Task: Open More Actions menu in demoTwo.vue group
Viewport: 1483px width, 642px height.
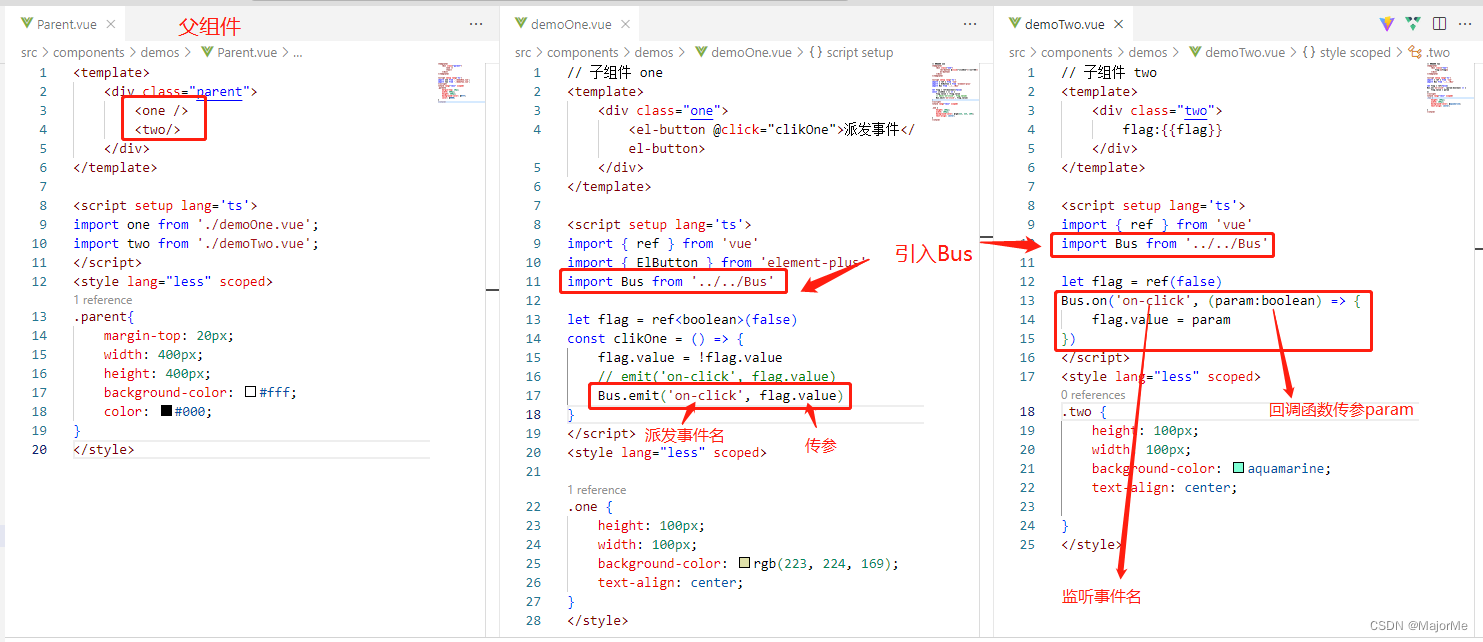Action: pos(1465,24)
